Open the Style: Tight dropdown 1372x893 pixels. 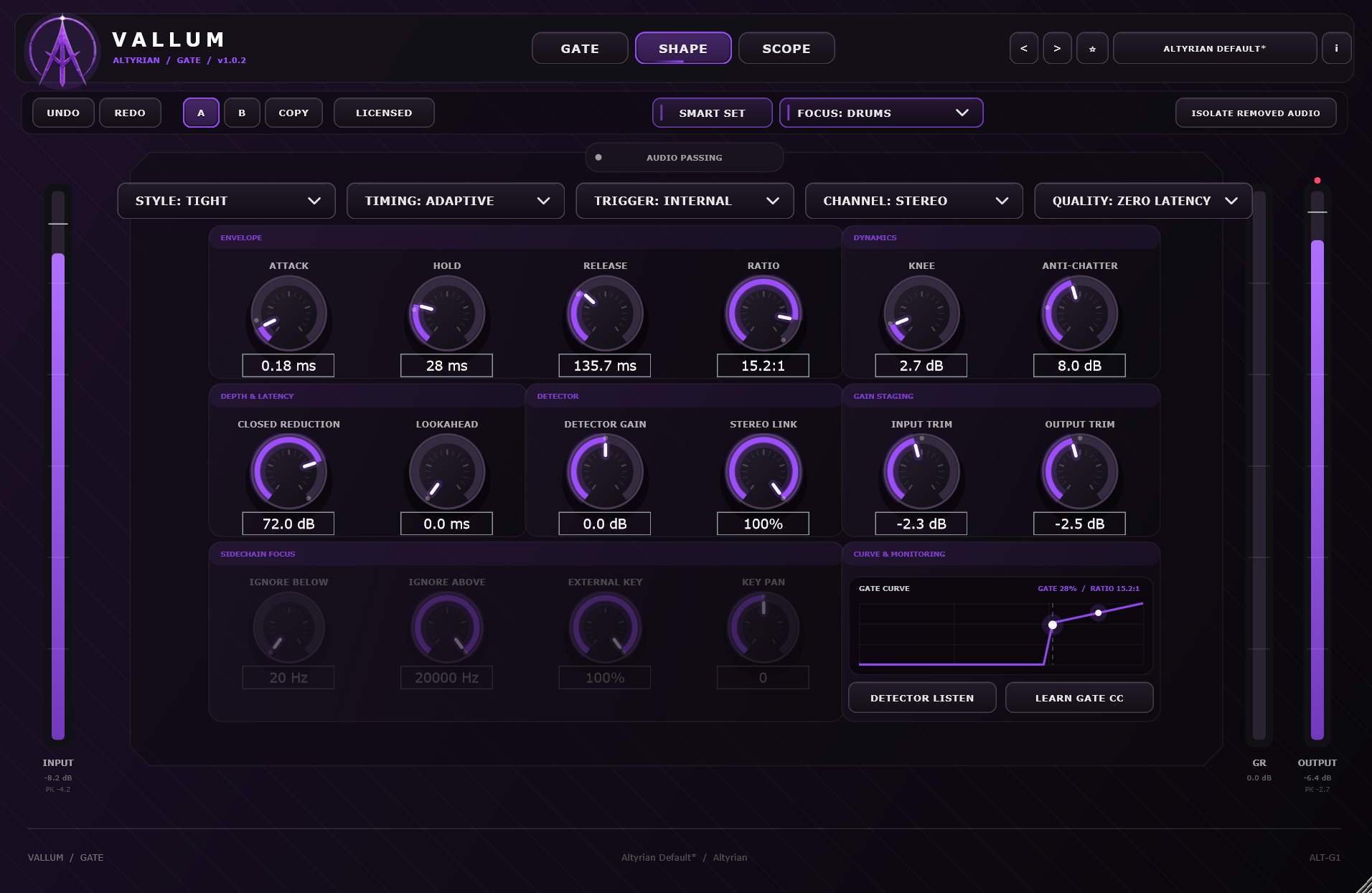[x=226, y=201]
